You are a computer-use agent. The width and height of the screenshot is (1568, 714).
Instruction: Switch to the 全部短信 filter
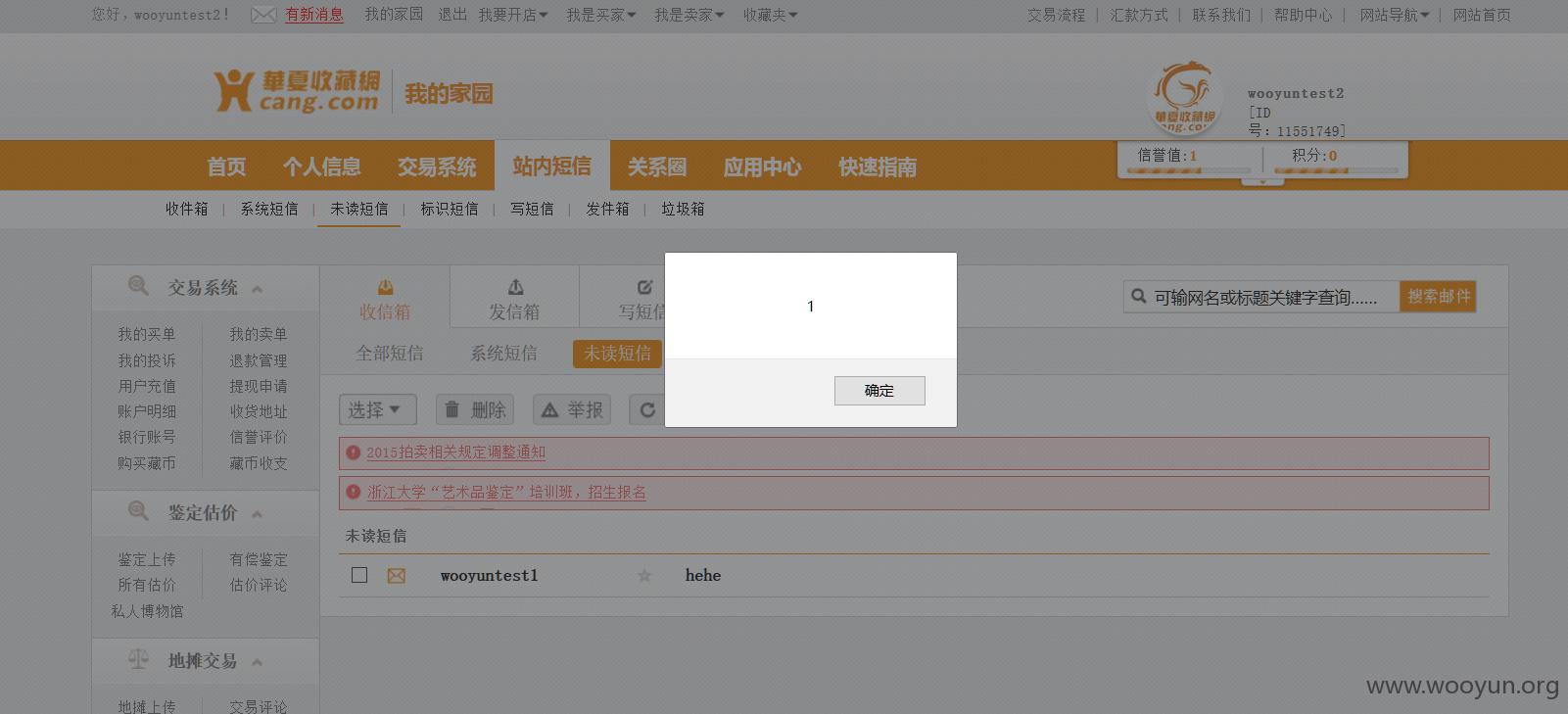click(390, 354)
